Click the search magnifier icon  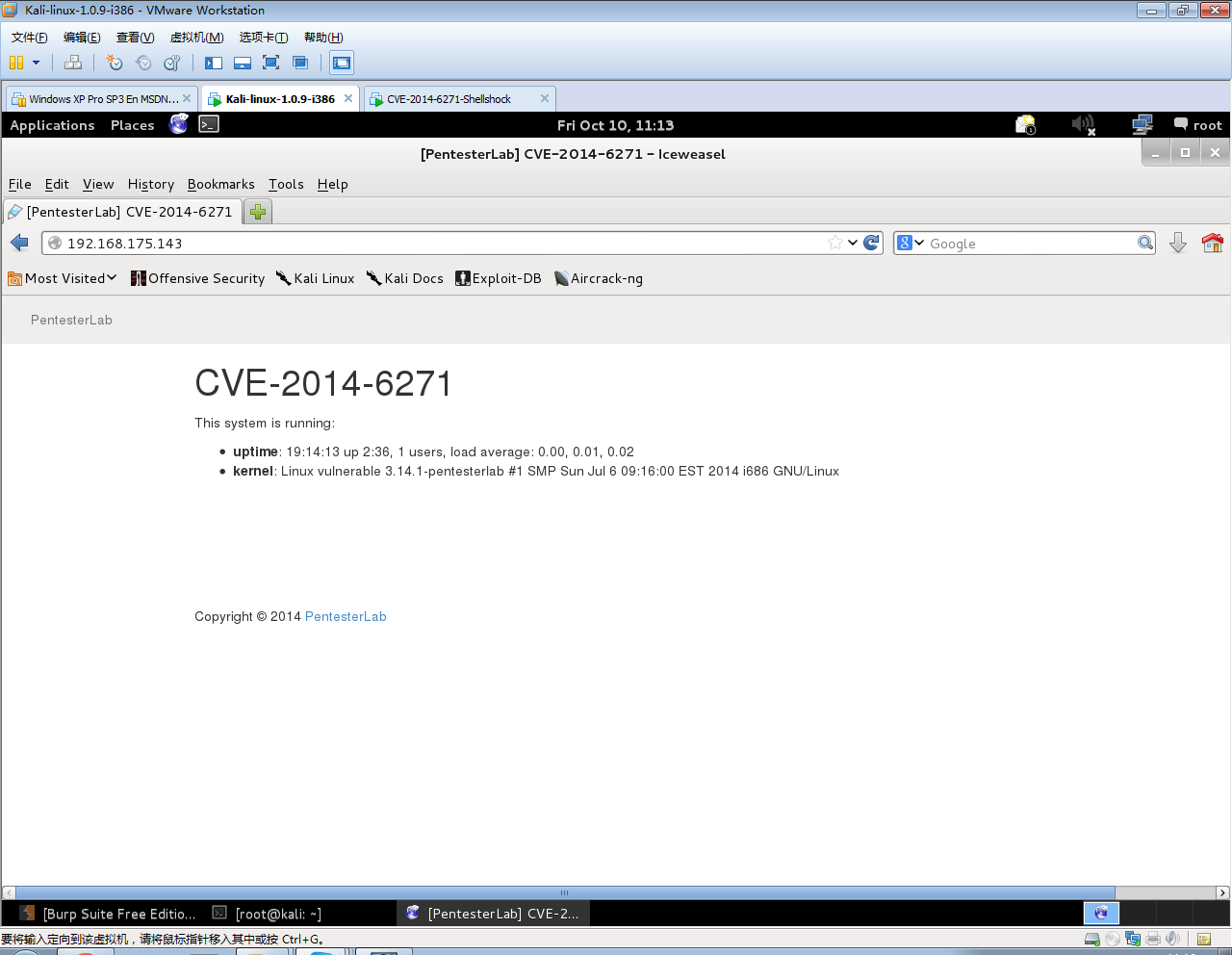(x=1145, y=243)
